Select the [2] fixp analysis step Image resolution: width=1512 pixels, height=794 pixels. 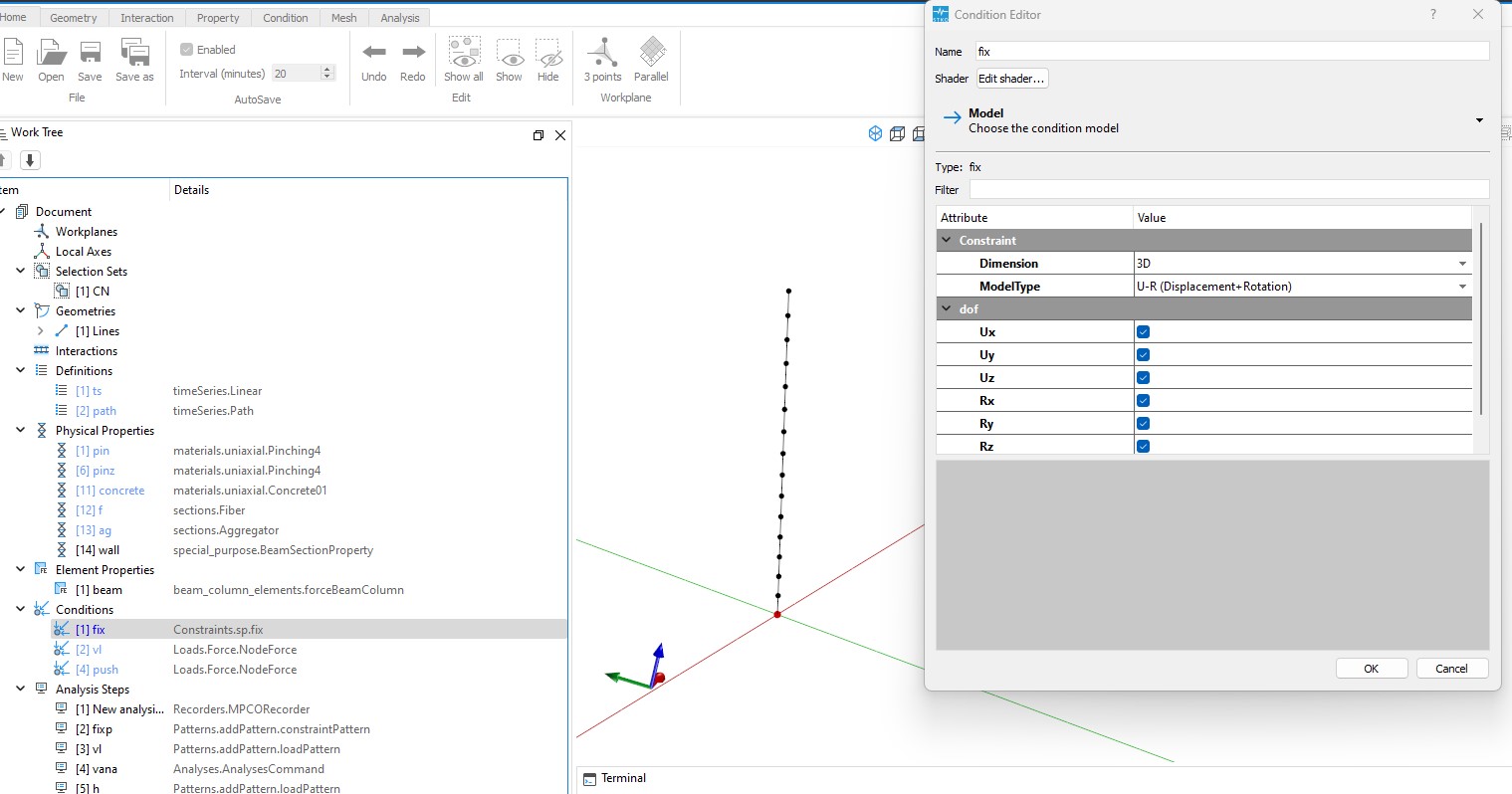click(x=94, y=729)
